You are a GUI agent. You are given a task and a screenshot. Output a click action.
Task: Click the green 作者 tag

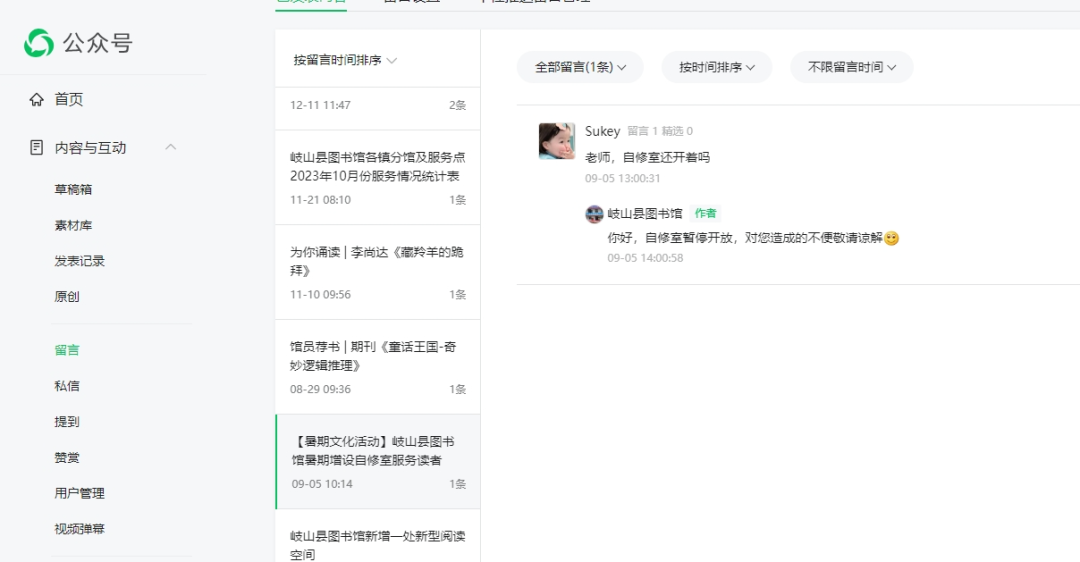click(705, 214)
